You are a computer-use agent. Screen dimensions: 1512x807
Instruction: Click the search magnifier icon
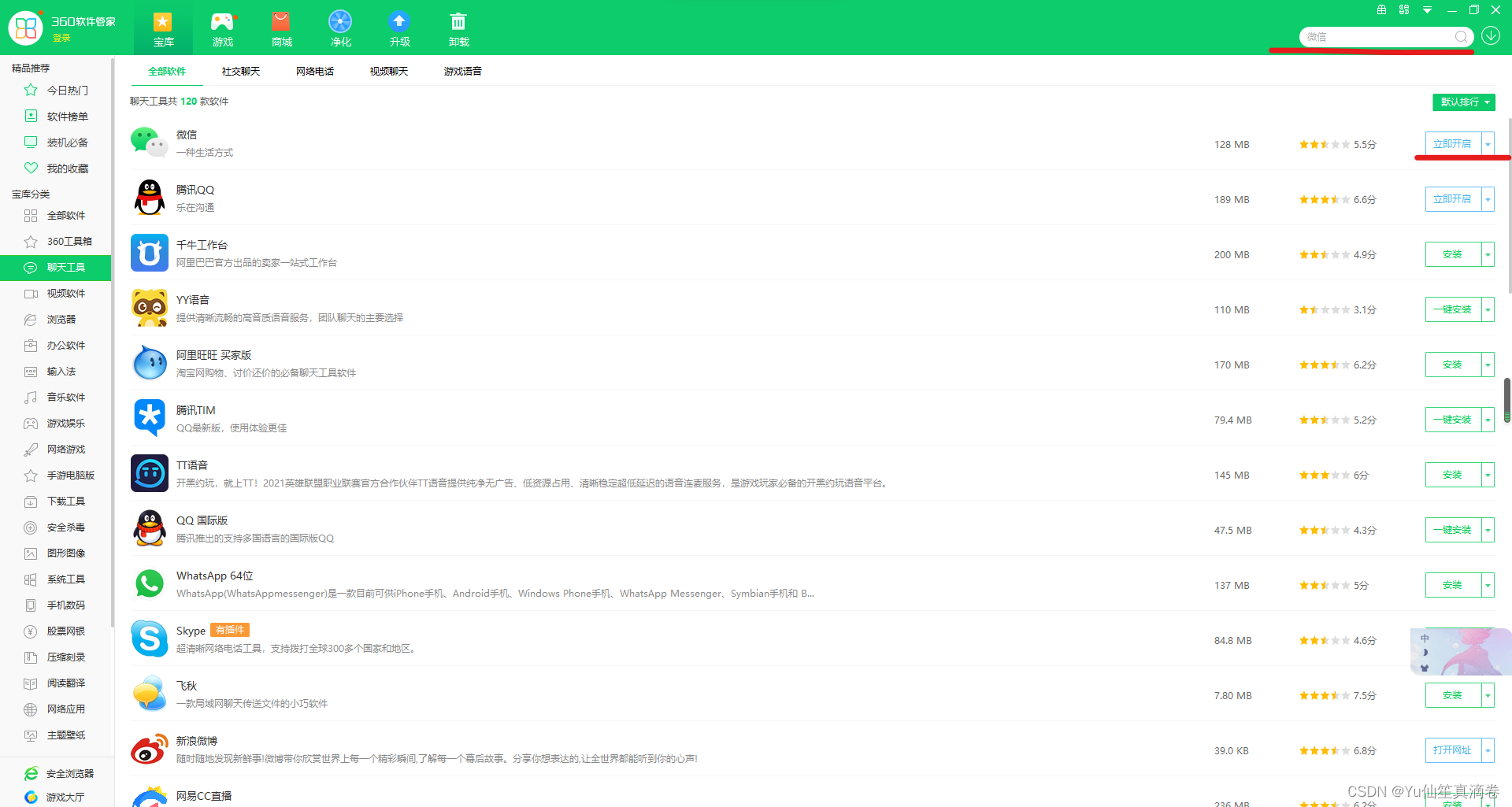(1461, 37)
